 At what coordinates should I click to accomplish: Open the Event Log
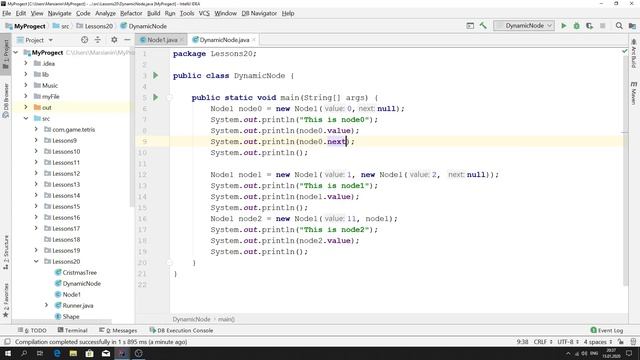pos(607,330)
